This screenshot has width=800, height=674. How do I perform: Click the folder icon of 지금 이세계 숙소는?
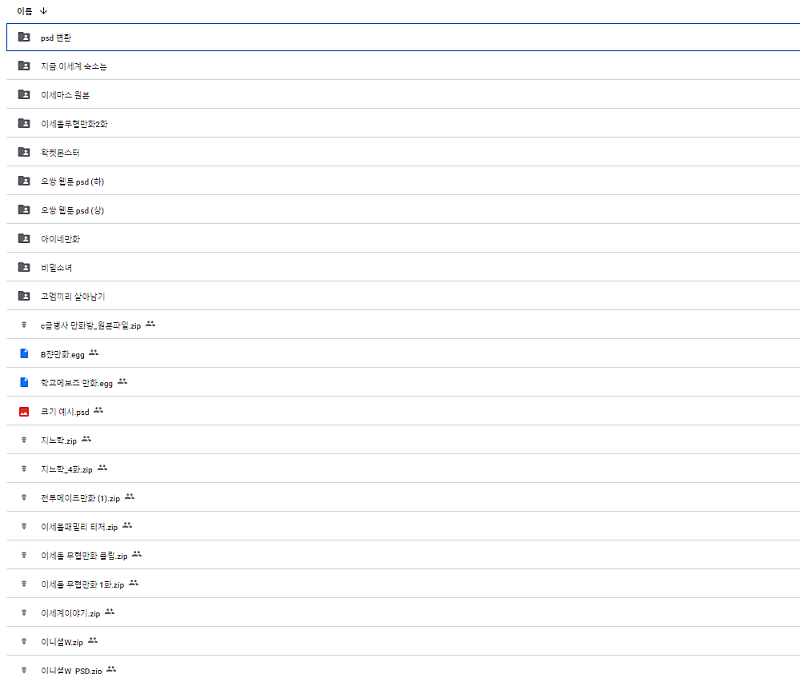pos(24,65)
